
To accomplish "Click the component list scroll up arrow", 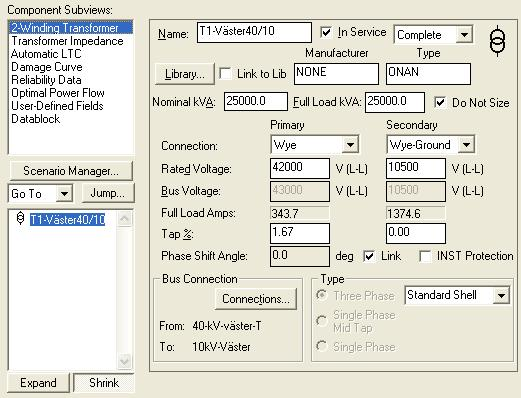I will [125, 218].
